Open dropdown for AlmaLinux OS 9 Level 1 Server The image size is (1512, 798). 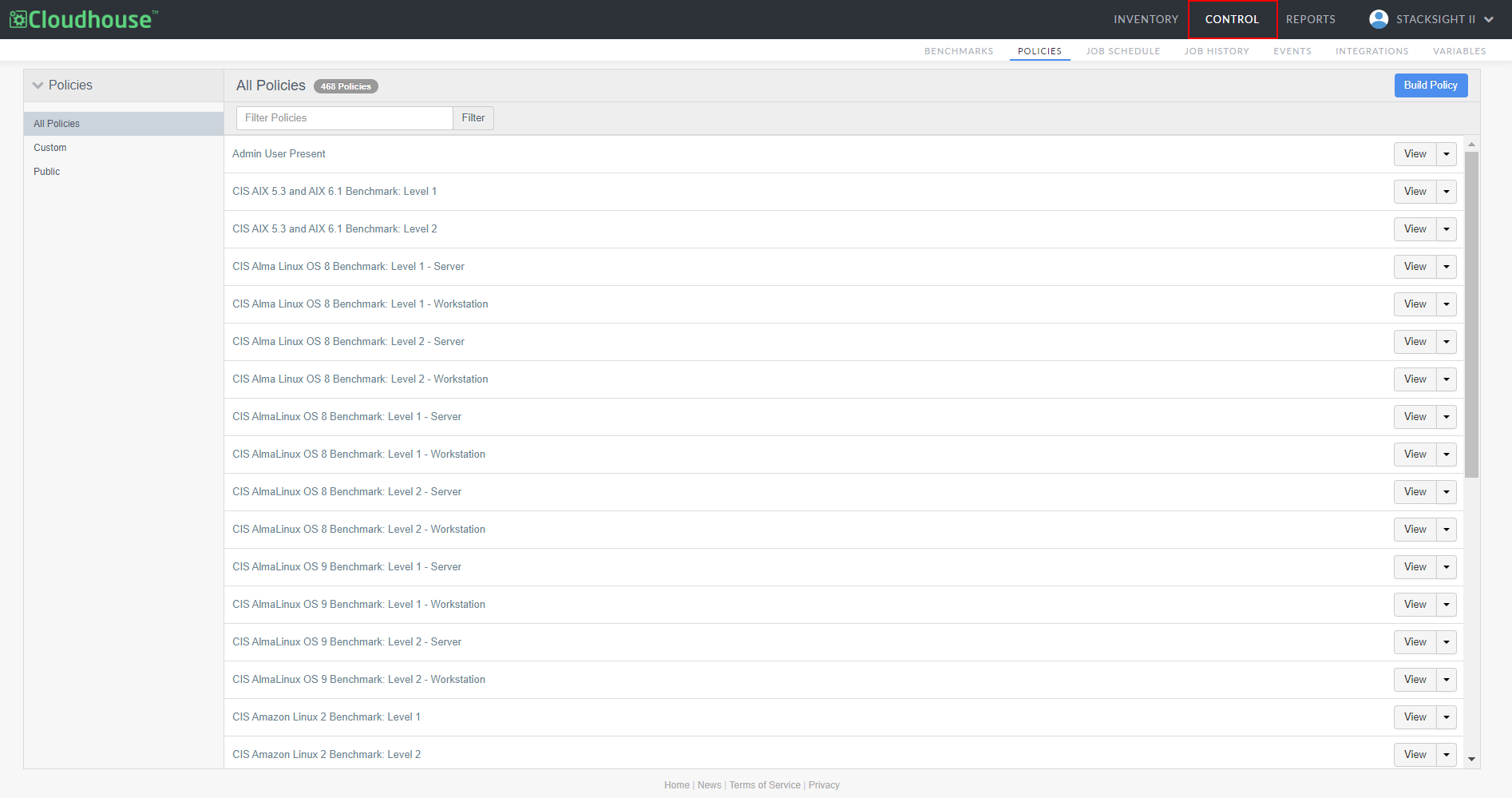(1447, 567)
